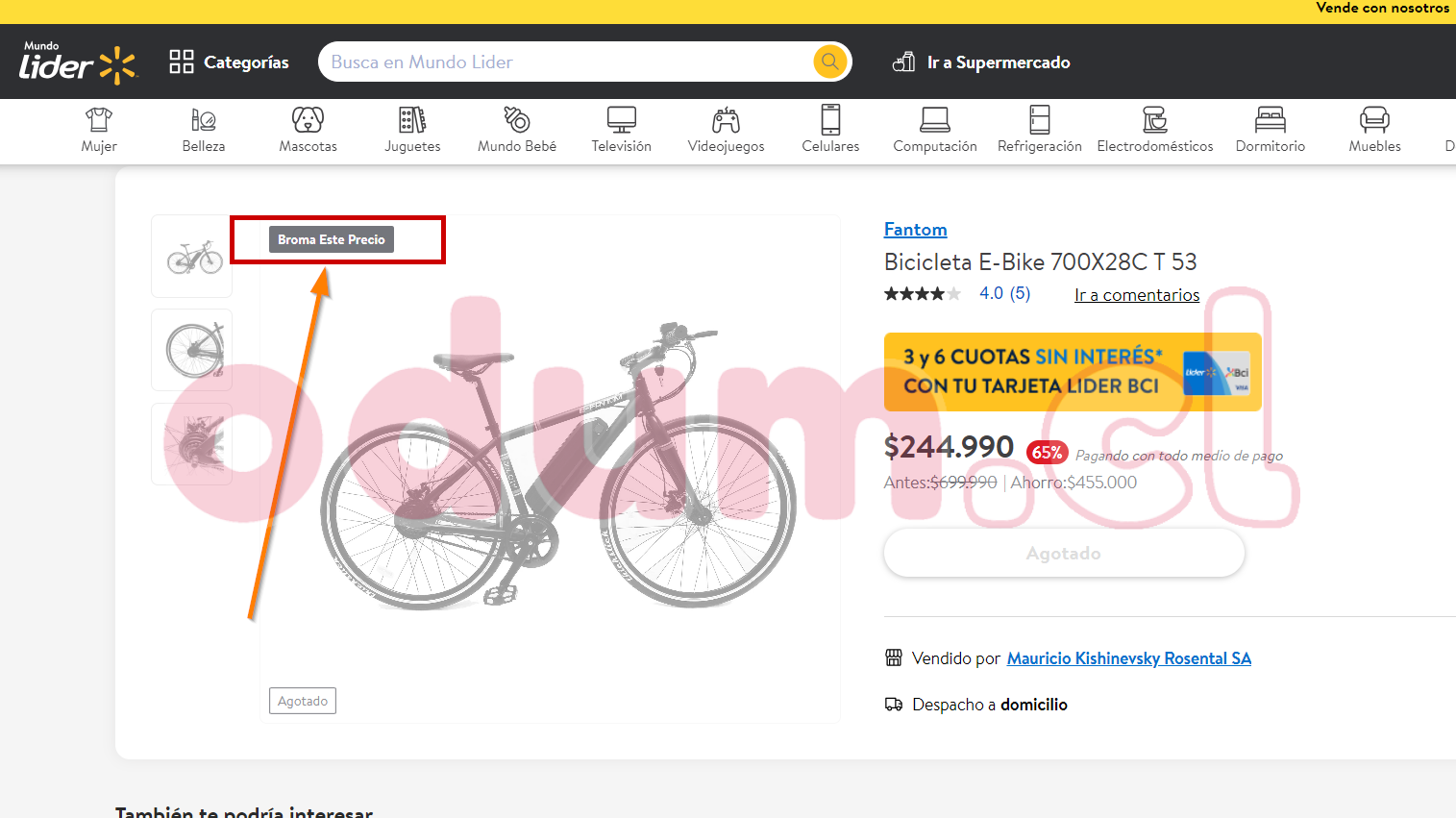Open the Categorías menu

[229, 62]
